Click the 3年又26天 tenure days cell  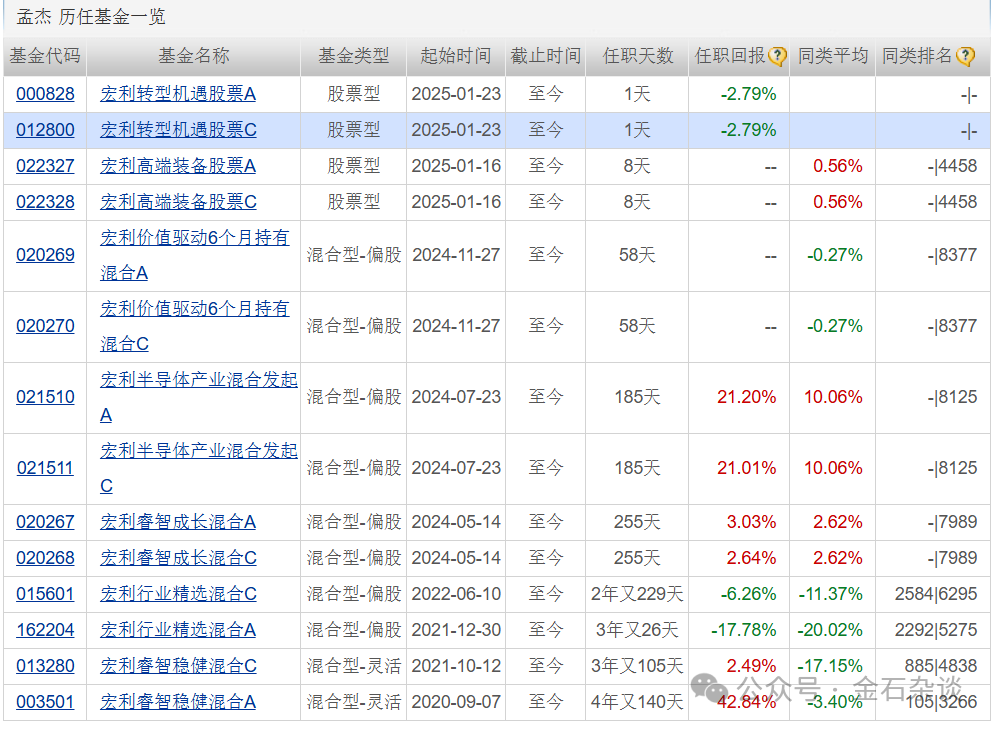point(637,631)
